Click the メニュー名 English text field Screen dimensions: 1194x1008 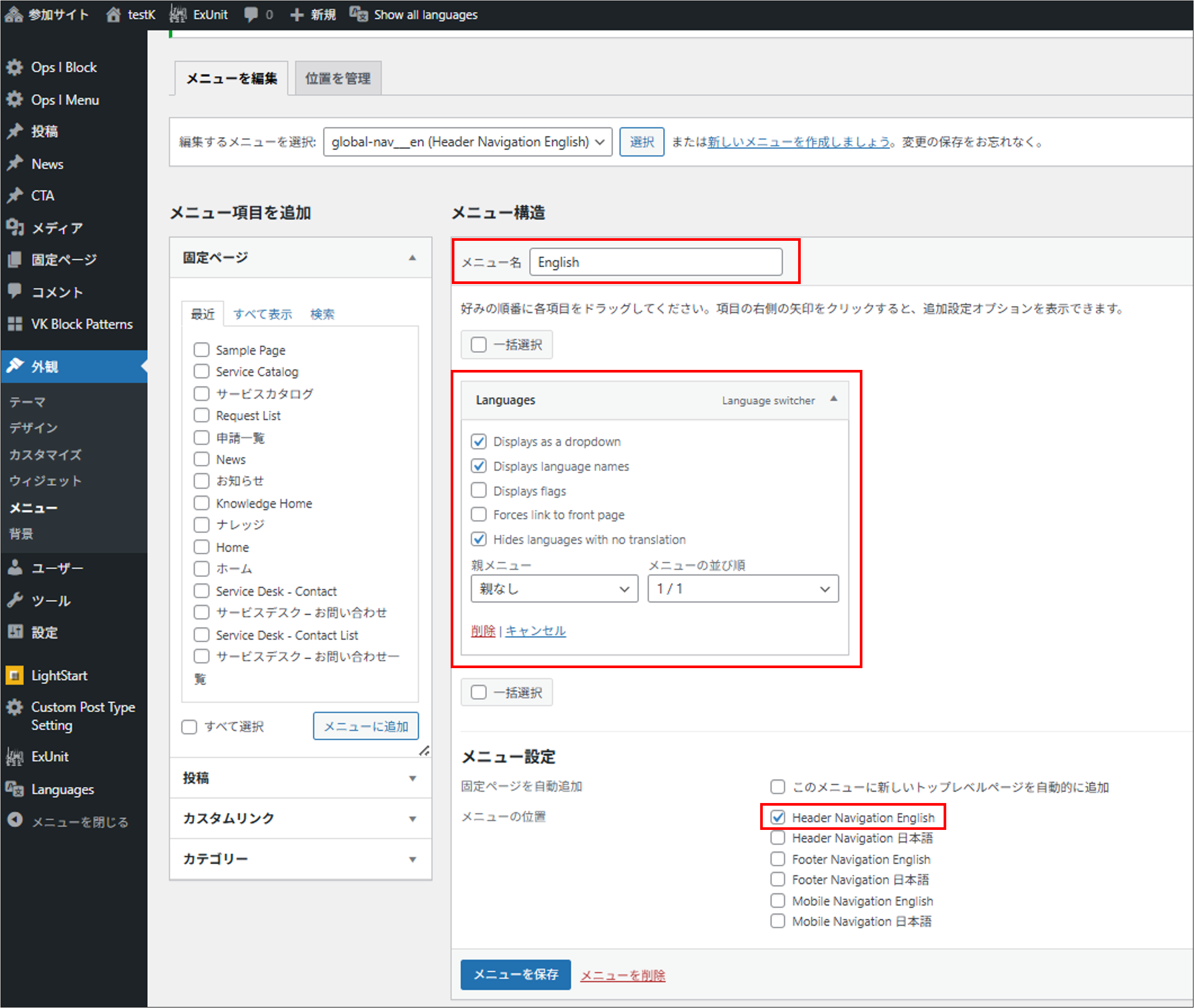tap(655, 262)
